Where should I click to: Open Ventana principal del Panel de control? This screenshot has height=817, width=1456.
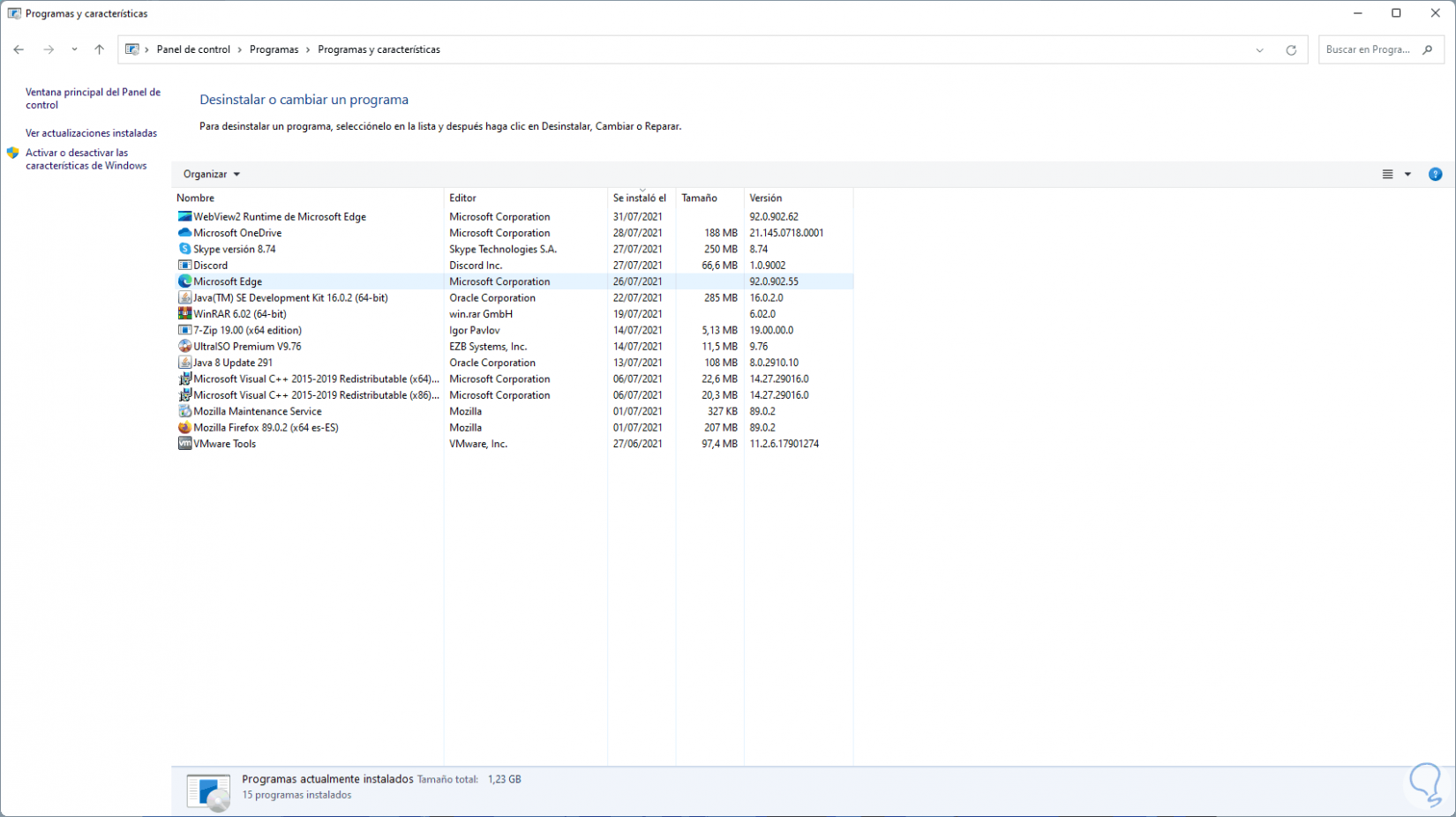(x=93, y=98)
